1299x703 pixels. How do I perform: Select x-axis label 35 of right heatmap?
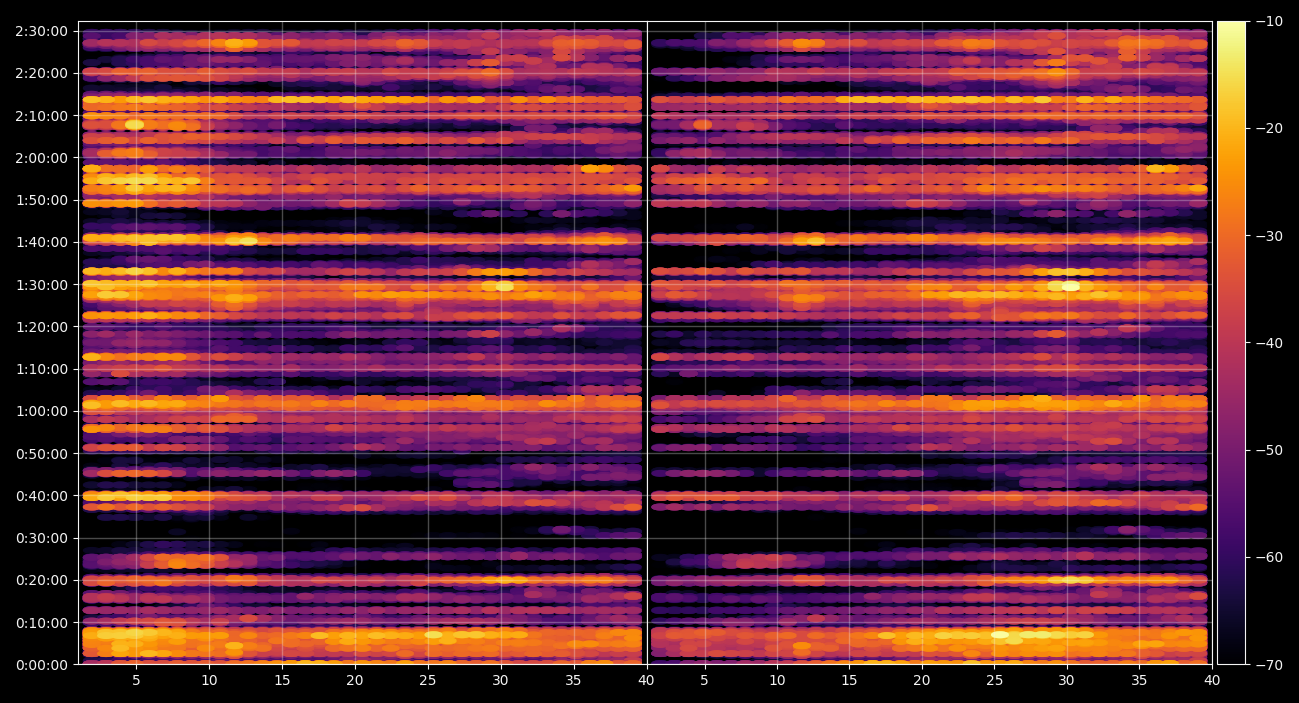(1140, 681)
